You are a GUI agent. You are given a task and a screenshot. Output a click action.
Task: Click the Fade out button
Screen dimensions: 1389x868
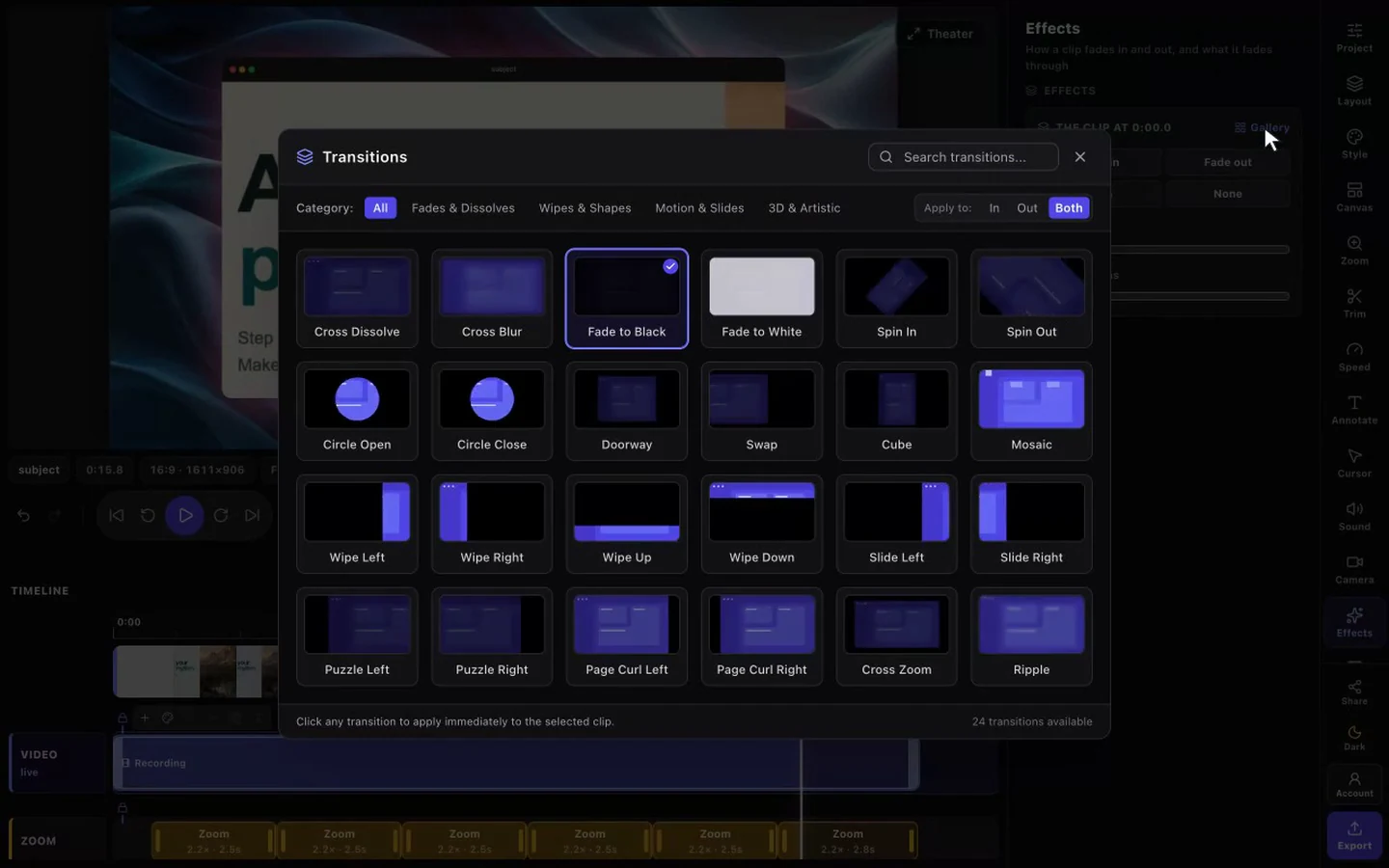point(1227,162)
